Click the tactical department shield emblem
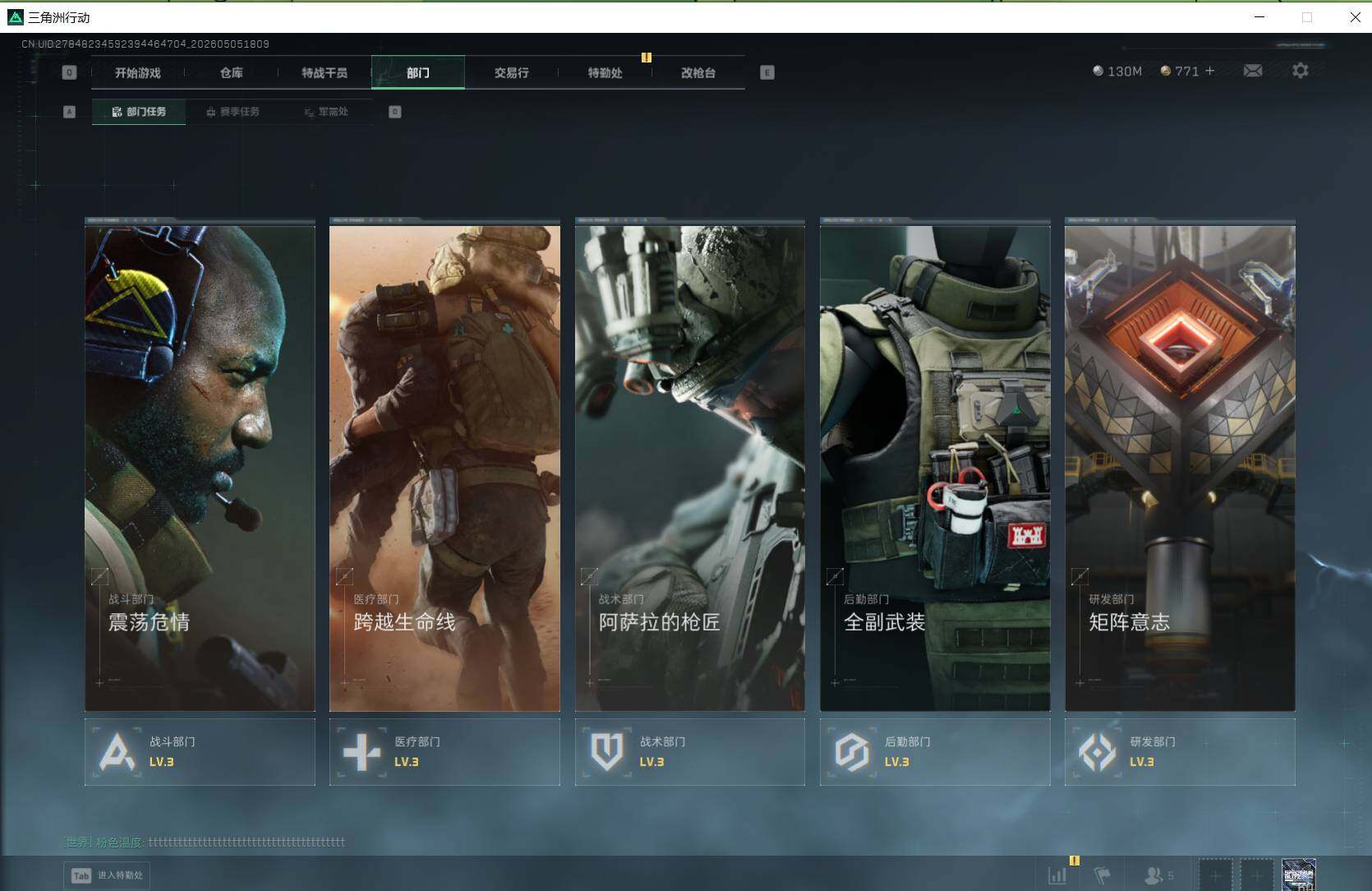Screen dimensions: 1372x891 point(606,752)
